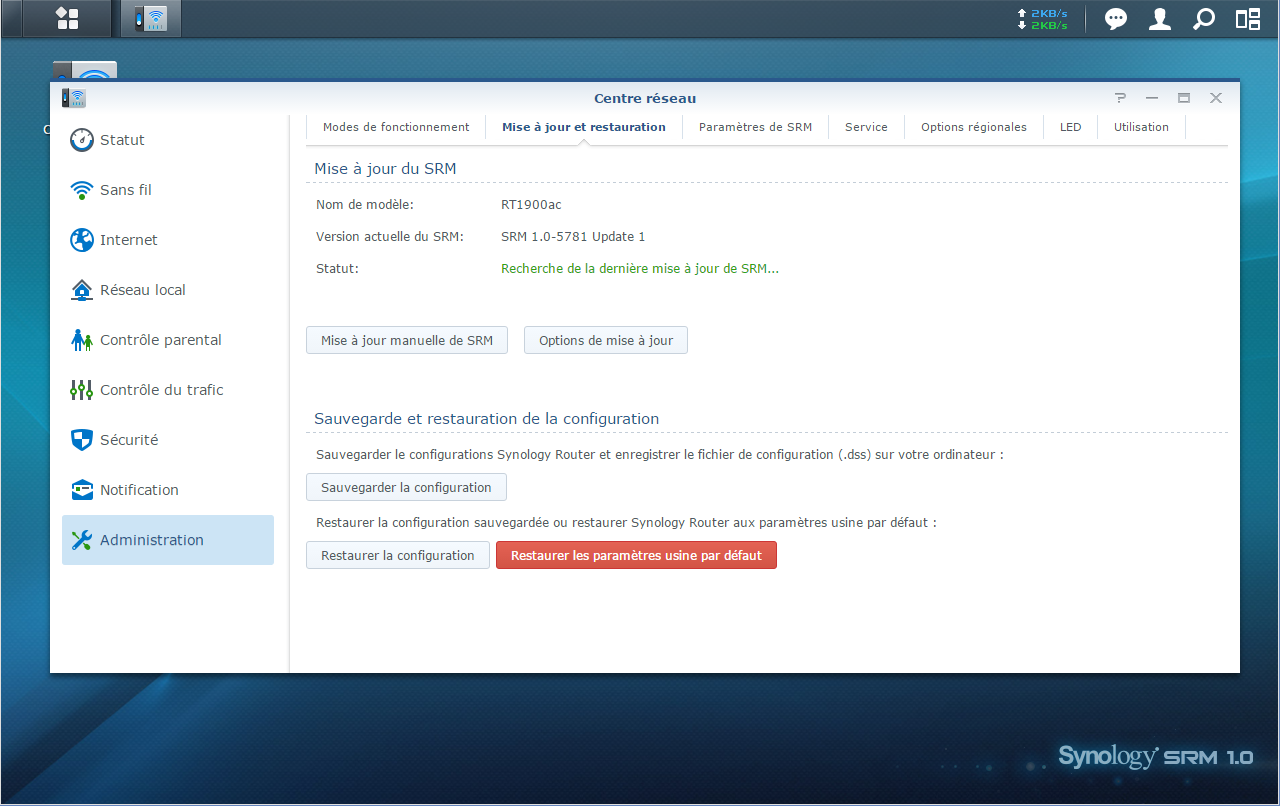Click the Sécurité shield icon
This screenshot has width=1280, height=806.
pos(82,440)
